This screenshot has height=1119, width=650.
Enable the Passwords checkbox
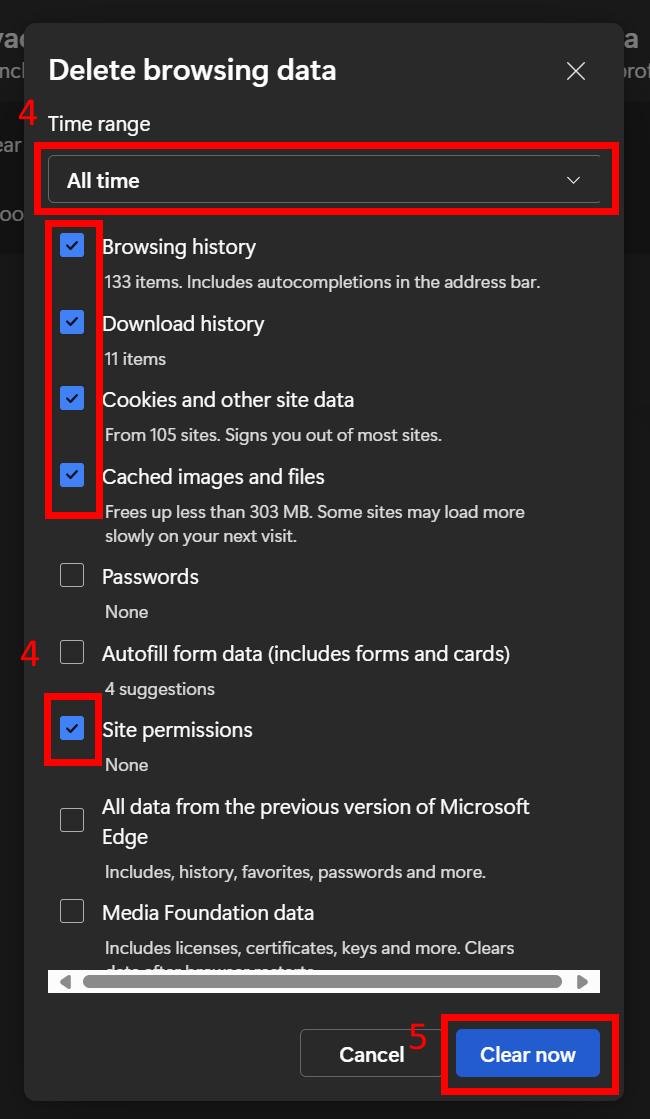72,575
